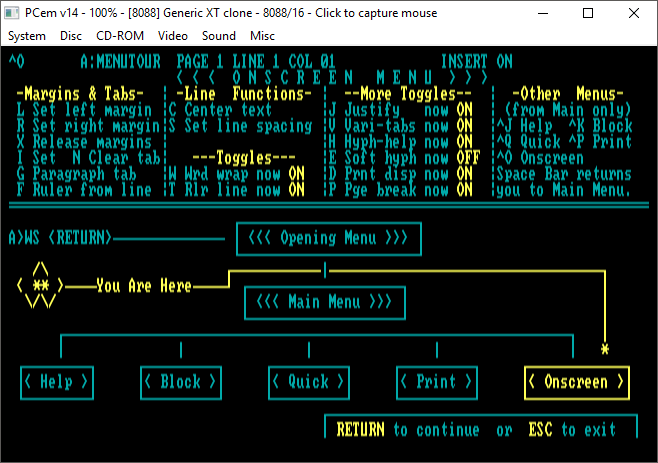Open the Video menu
The width and height of the screenshot is (658, 463).
point(172,36)
